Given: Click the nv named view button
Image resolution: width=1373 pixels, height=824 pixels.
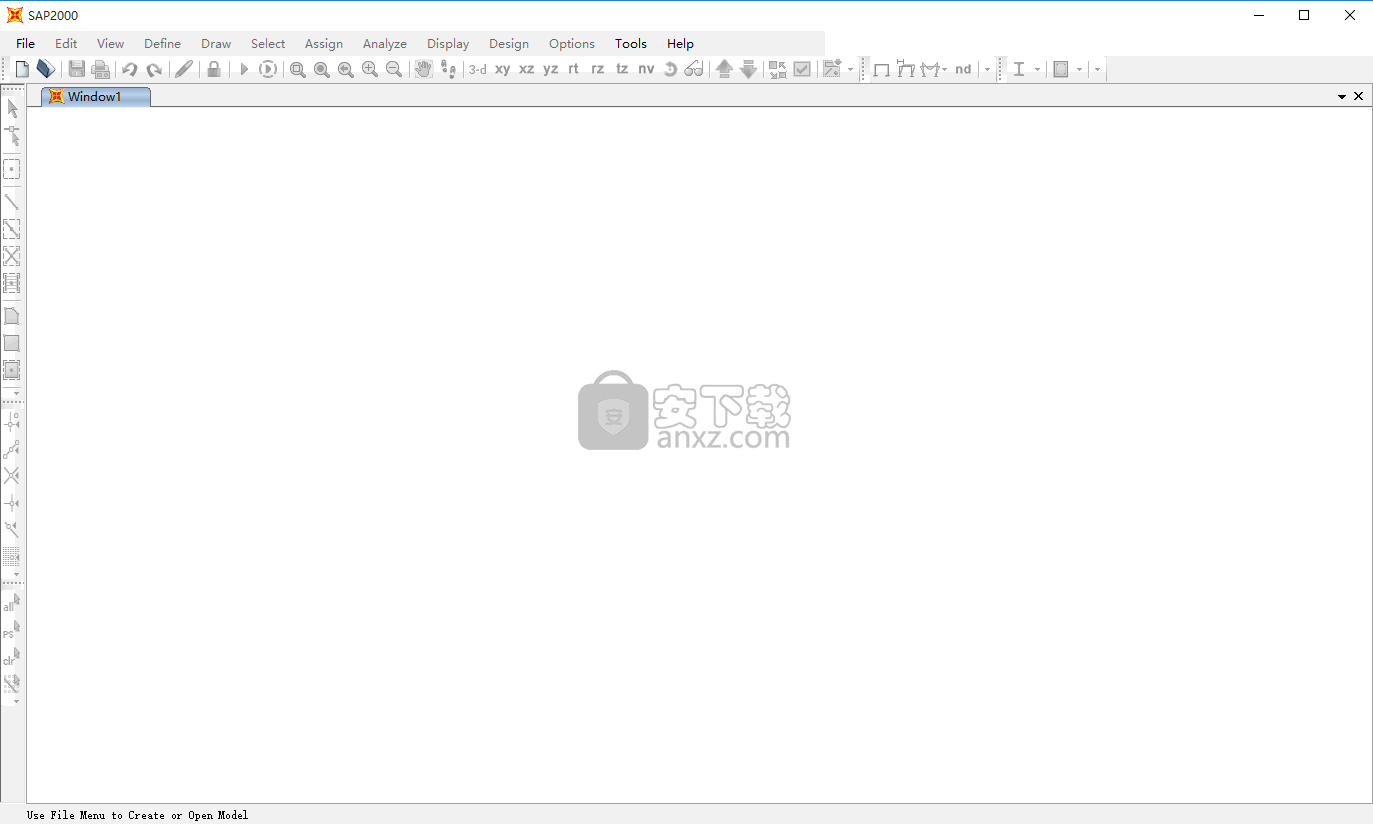Looking at the screenshot, I should click(646, 69).
